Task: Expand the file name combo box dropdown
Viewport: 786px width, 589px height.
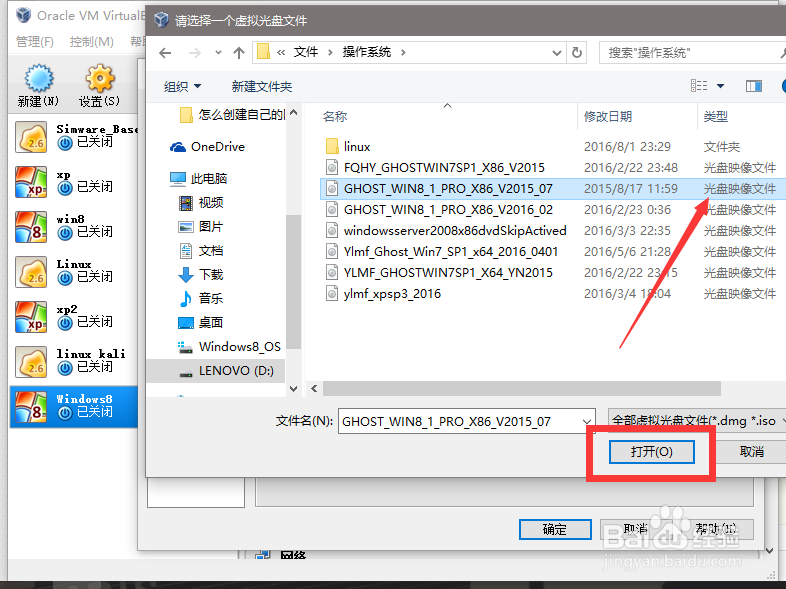Action: pyautogui.click(x=586, y=422)
